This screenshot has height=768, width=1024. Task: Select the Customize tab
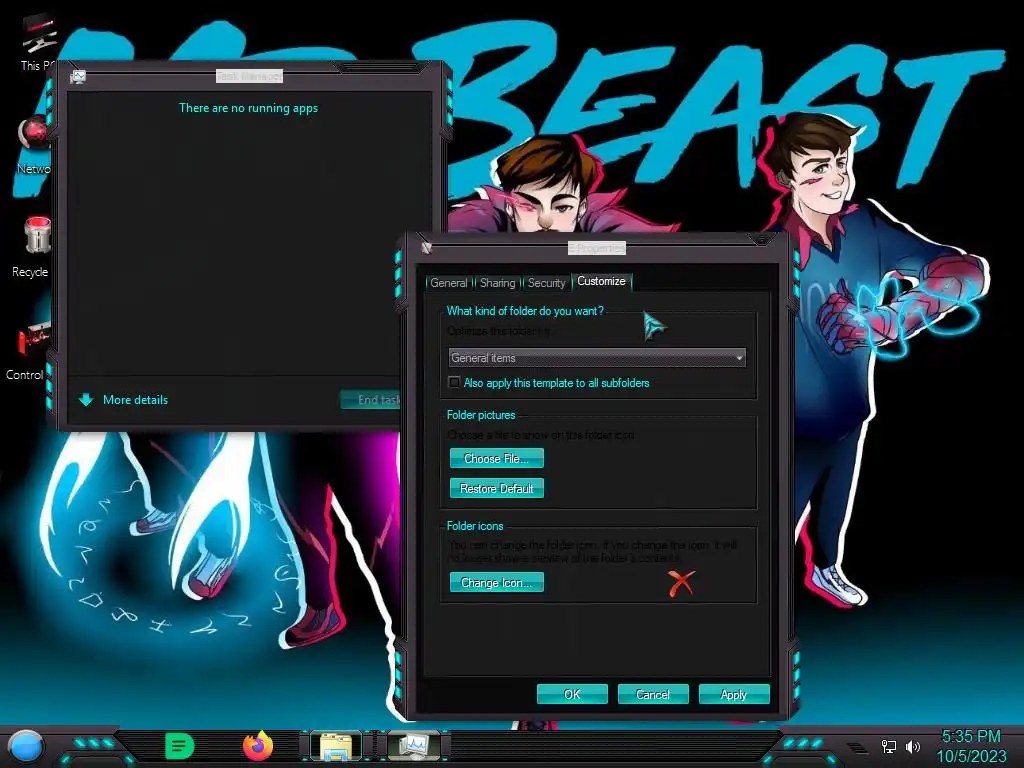[601, 281]
